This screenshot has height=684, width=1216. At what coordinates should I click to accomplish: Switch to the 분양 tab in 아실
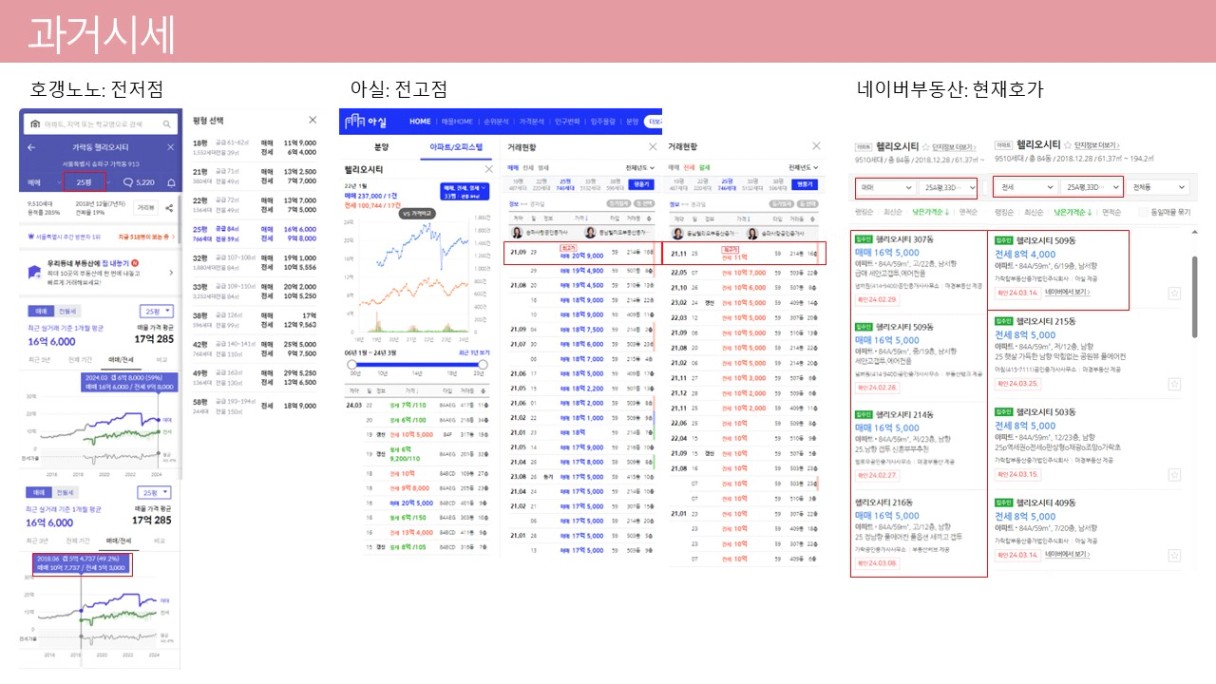coord(381,147)
